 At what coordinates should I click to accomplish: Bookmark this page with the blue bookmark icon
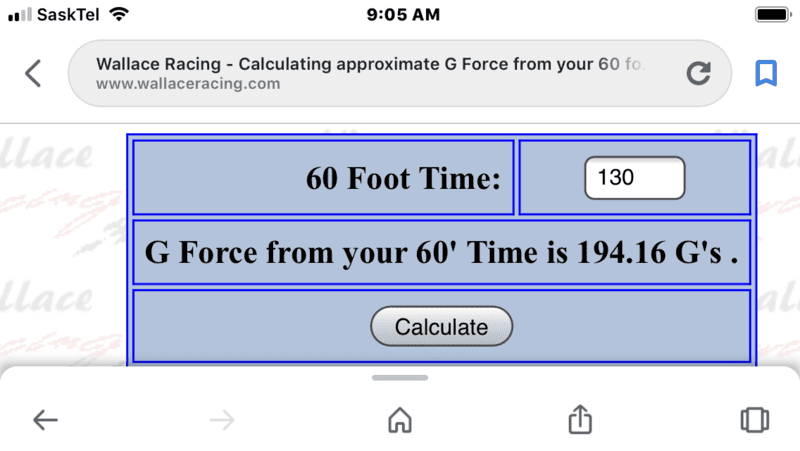tap(765, 73)
